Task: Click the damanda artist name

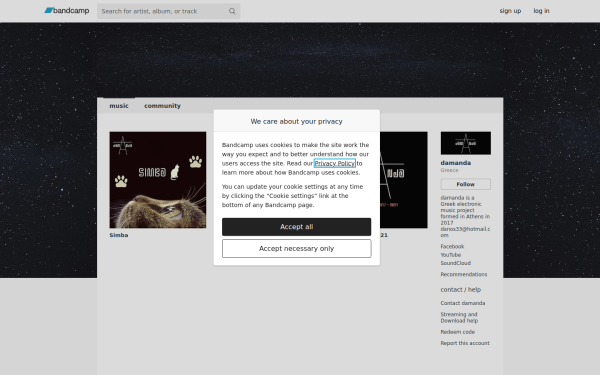Action: [456, 163]
